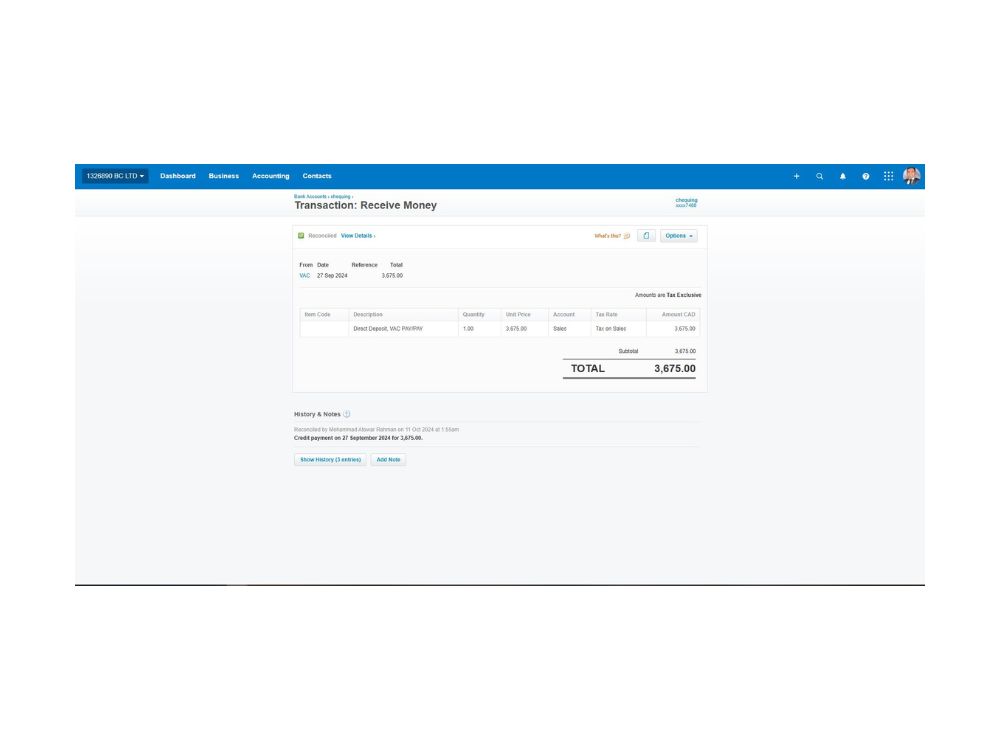
Task: Click the Tax Exclusive amounts label
Action: 684,295
